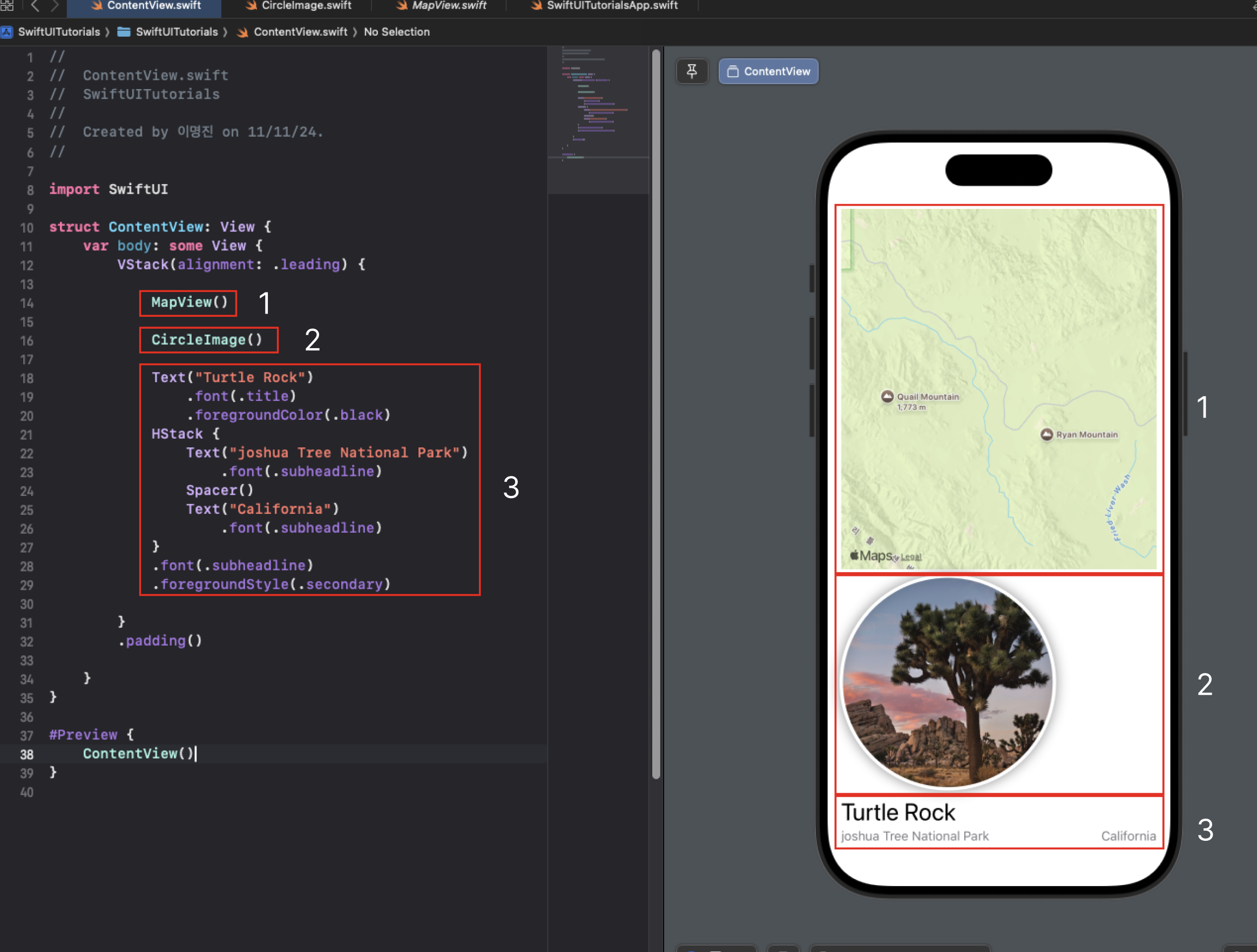Expand the SwiftUITutorials folder breadcrumb
Image resolution: width=1257 pixels, height=952 pixels.
pos(176,32)
